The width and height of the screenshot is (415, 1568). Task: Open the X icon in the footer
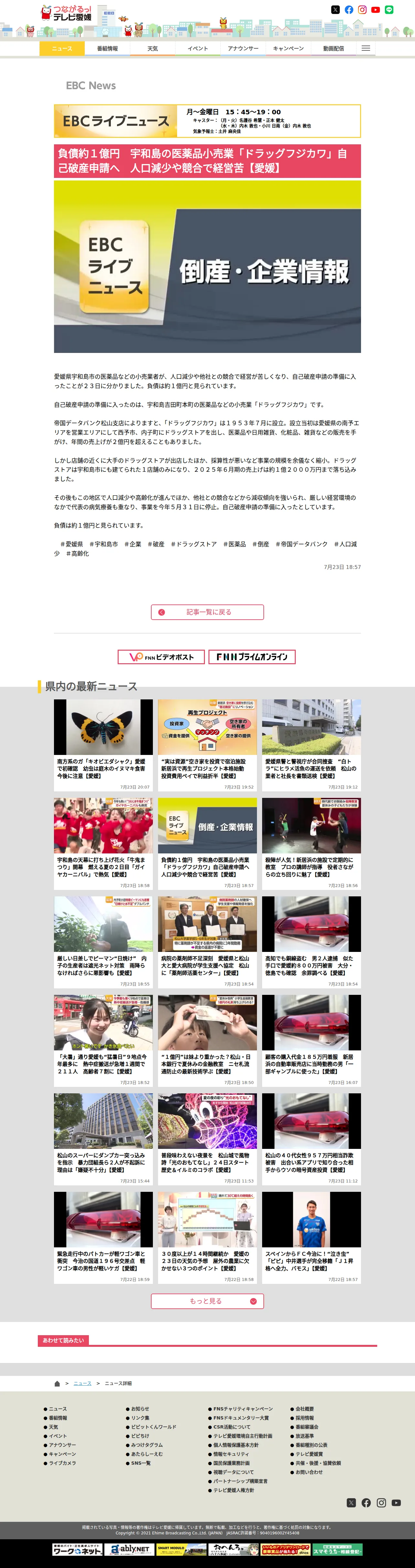351,1502
